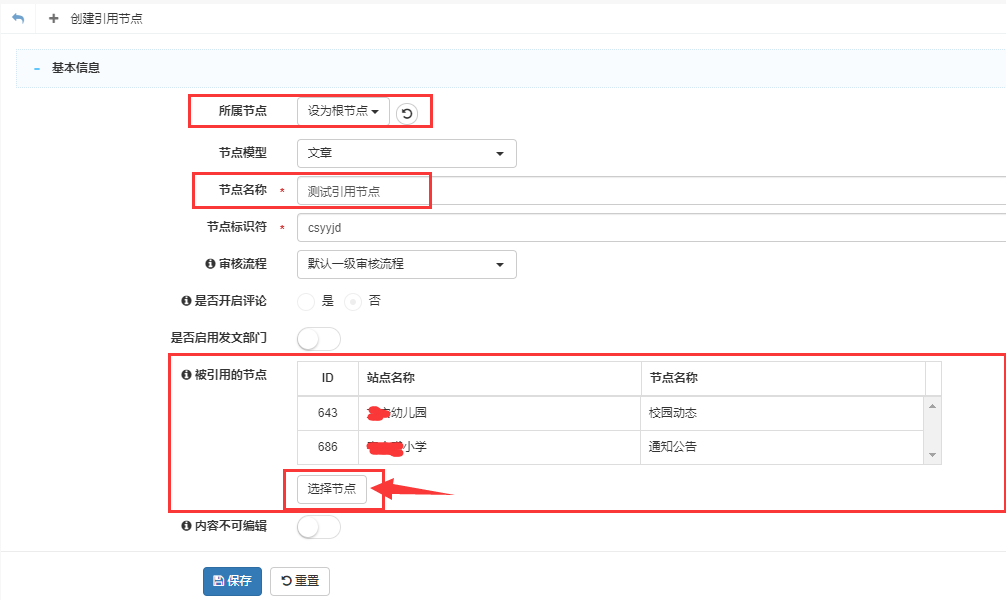Screen dimensions: 1006x600
Task: Click the blue 保存 button
Action: tap(232, 581)
